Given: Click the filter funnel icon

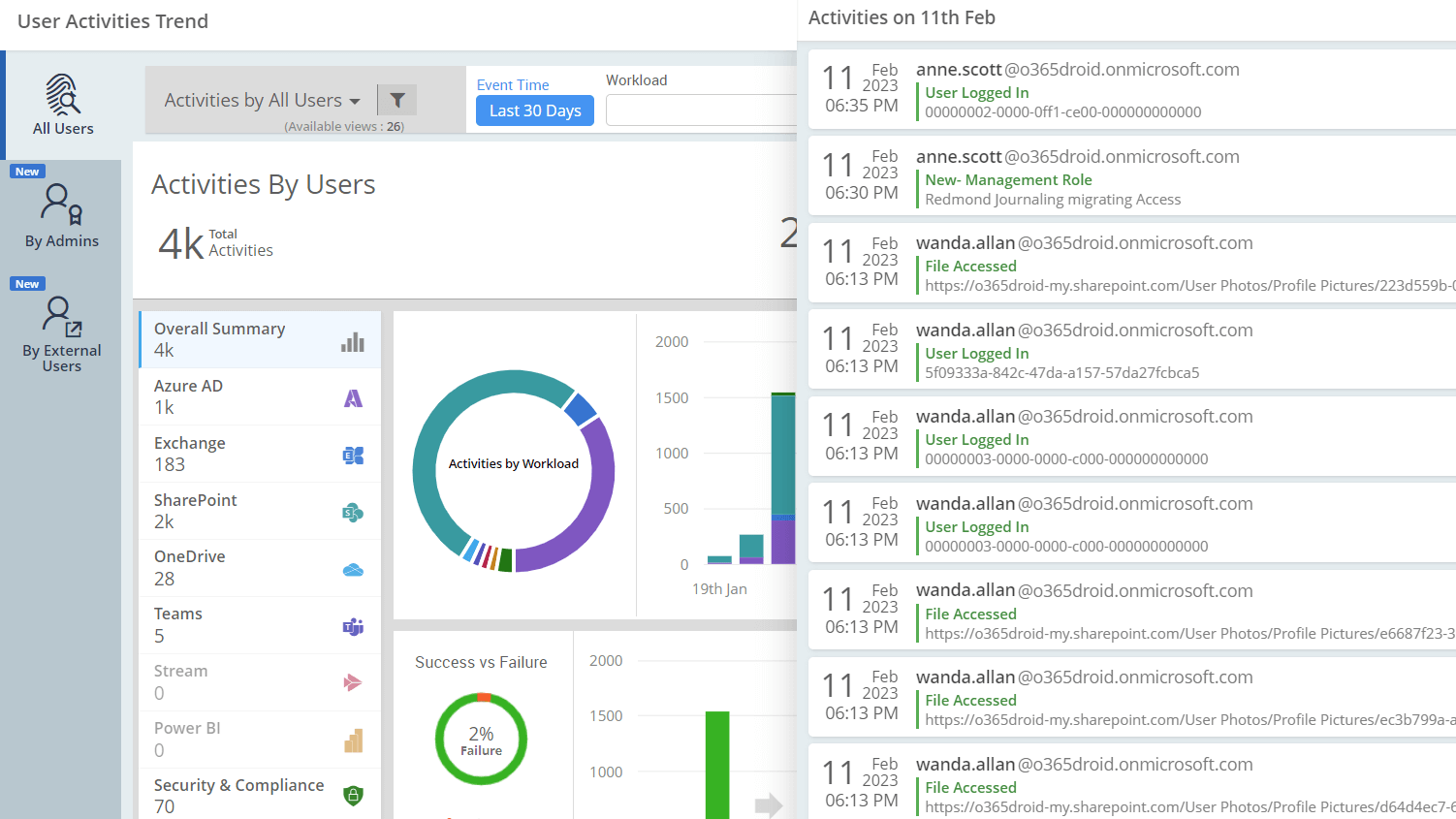Looking at the screenshot, I should (397, 99).
